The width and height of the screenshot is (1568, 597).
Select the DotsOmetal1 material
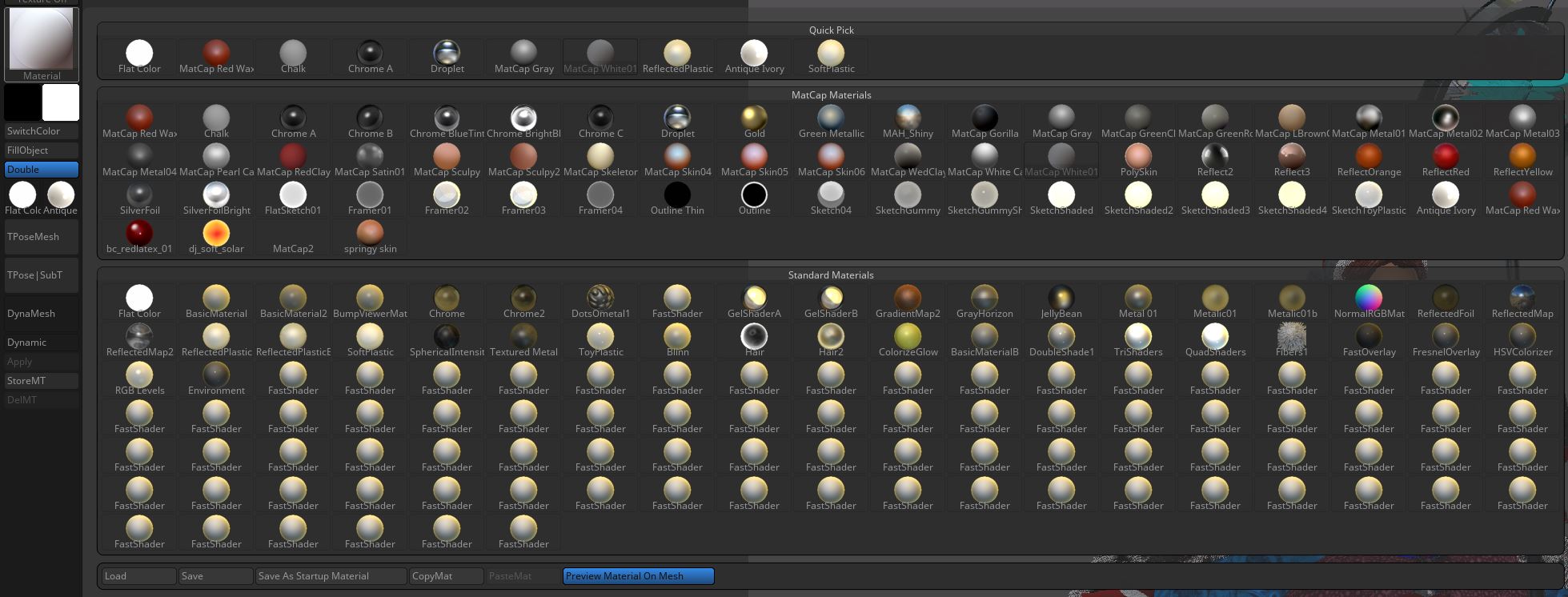[x=600, y=302]
